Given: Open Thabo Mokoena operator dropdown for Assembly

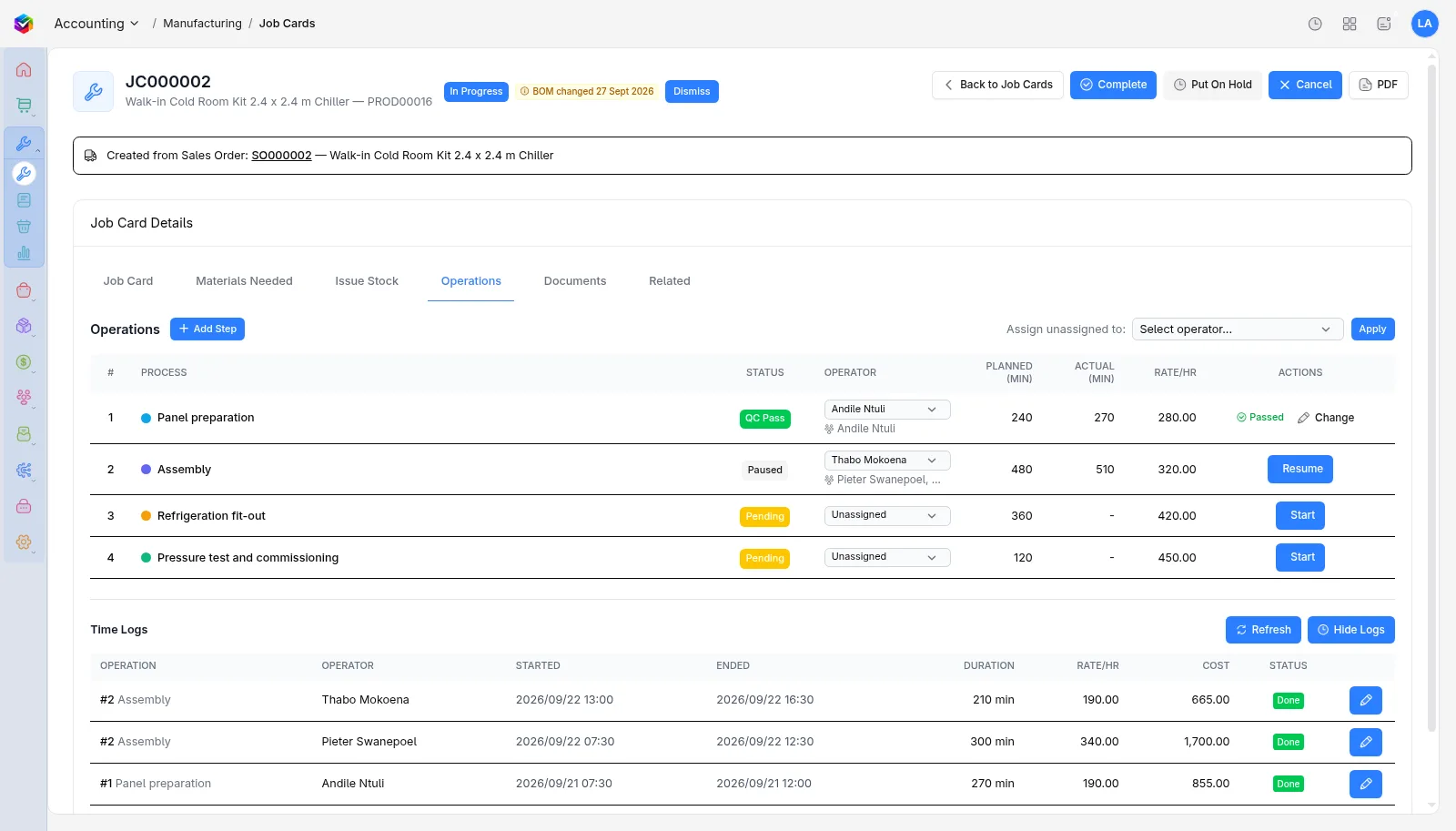Looking at the screenshot, I should (x=887, y=461).
